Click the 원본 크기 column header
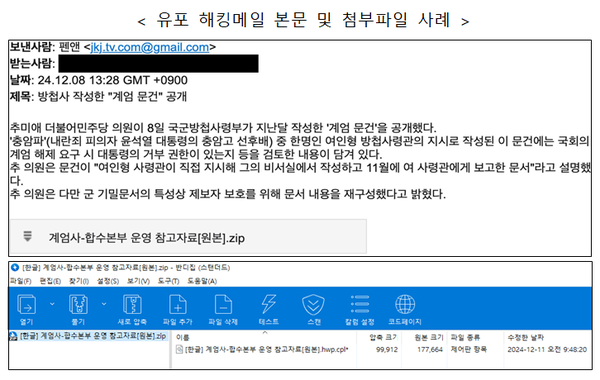 coord(429,338)
